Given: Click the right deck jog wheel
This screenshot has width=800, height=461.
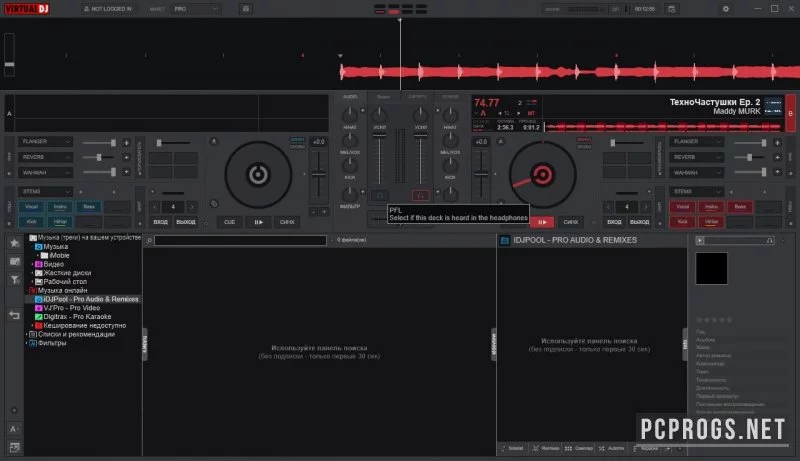Looking at the screenshot, I should pyautogui.click(x=542, y=175).
